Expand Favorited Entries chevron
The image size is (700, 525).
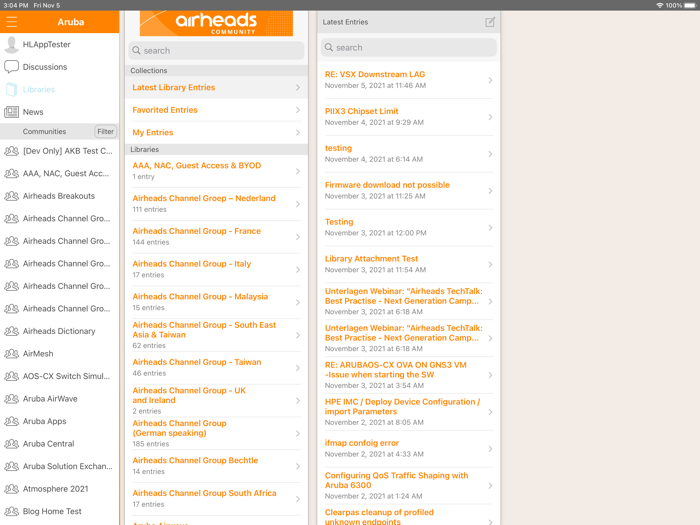298,110
